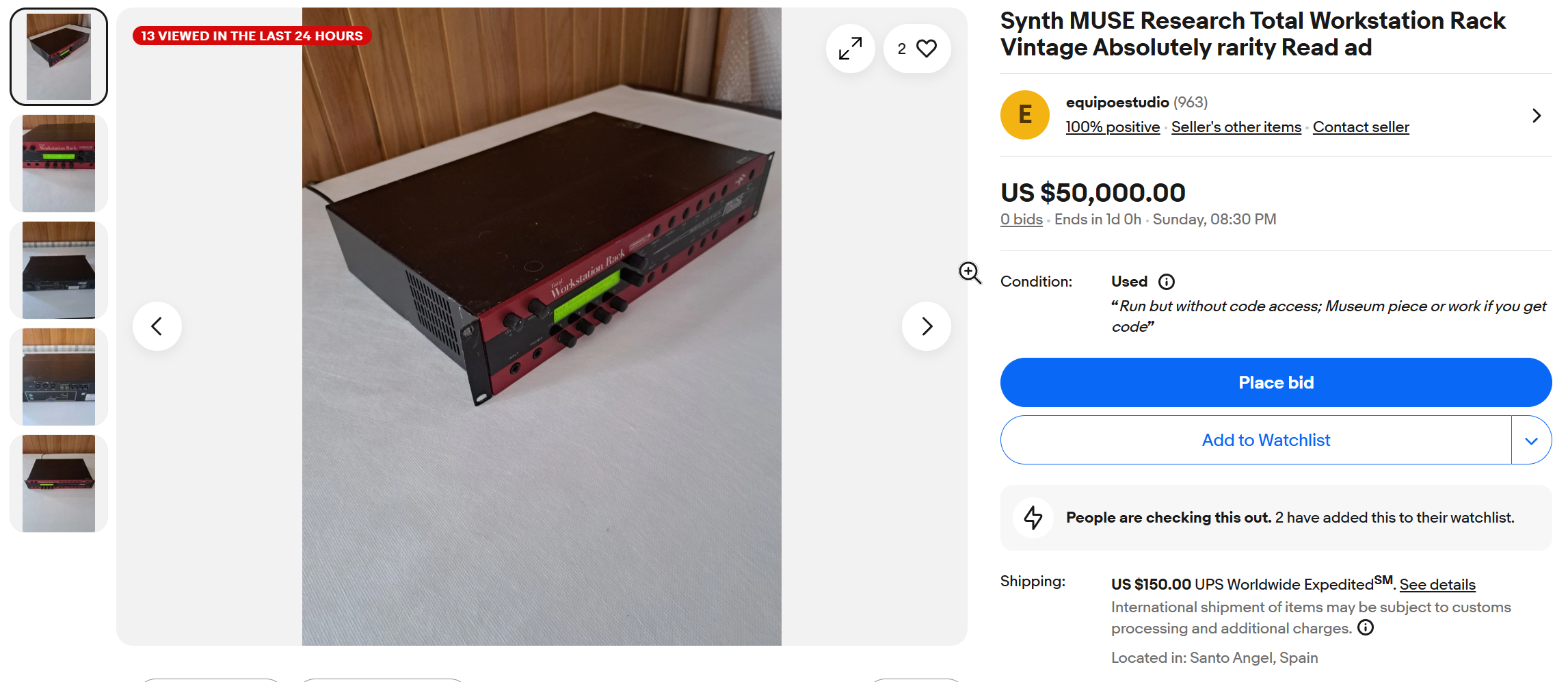Open Watchlist dropdown arrow
Image resolution: width=1568 pixels, height=682 pixels.
click(1531, 441)
